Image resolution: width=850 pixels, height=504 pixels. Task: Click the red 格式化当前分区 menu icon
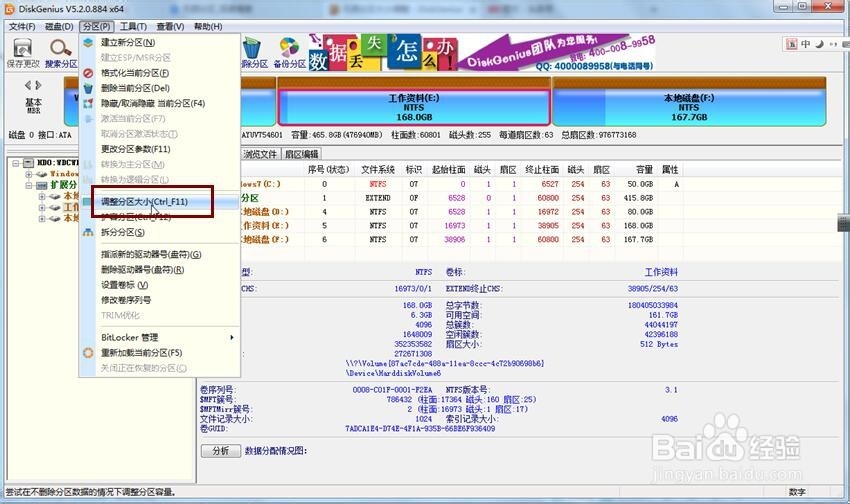point(88,73)
